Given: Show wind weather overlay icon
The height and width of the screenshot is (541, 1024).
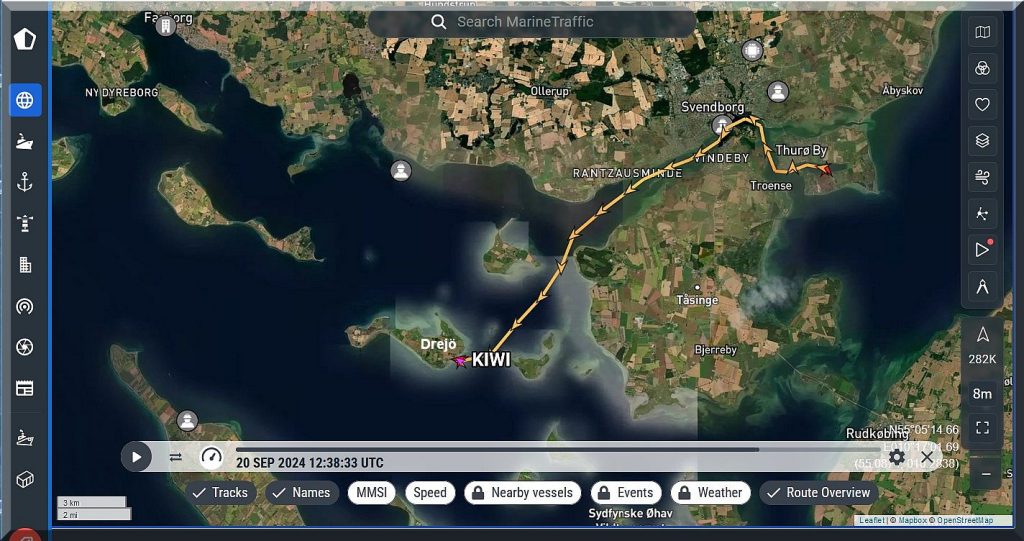Looking at the screenshot, I should (982, 178).
